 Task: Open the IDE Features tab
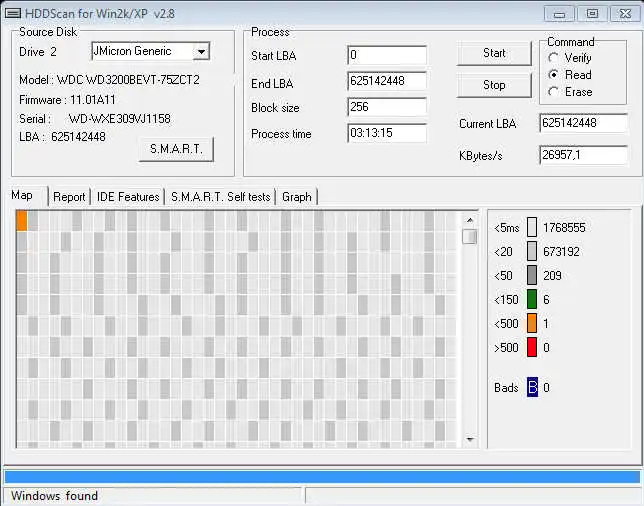[128, 197]
